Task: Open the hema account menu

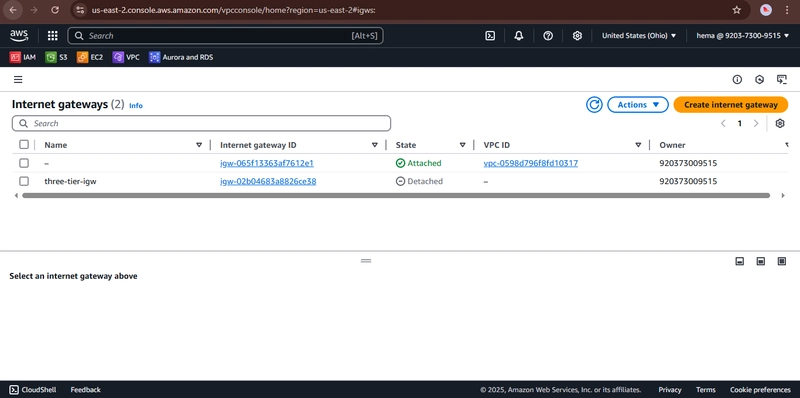Action: (742, 36)
